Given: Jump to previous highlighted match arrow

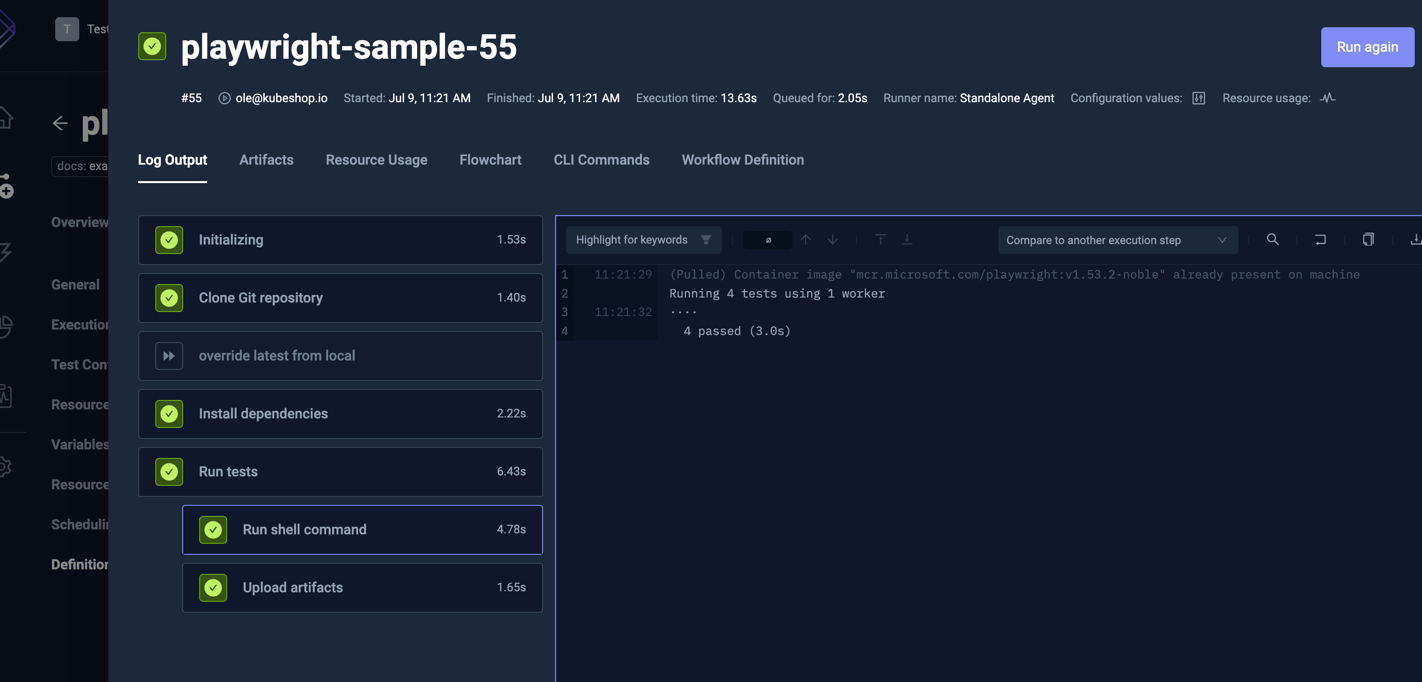Looking at the screenshot, I should [806, 240].
